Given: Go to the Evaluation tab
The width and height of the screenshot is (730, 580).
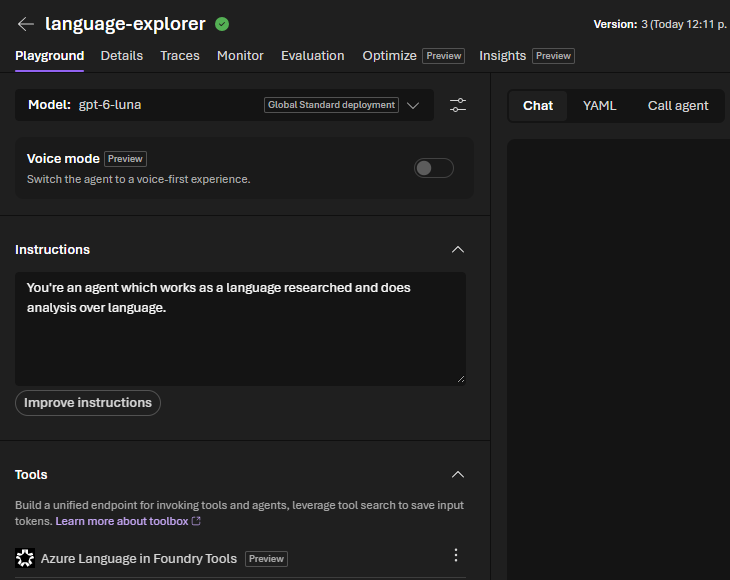Looking at the screenshot, I should (x=312, y=56).
